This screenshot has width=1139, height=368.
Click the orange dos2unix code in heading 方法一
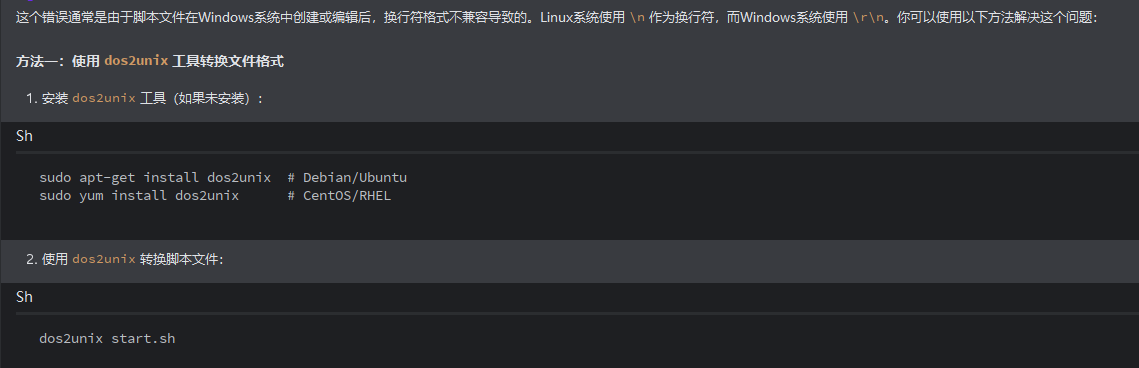tap(137, 62)
